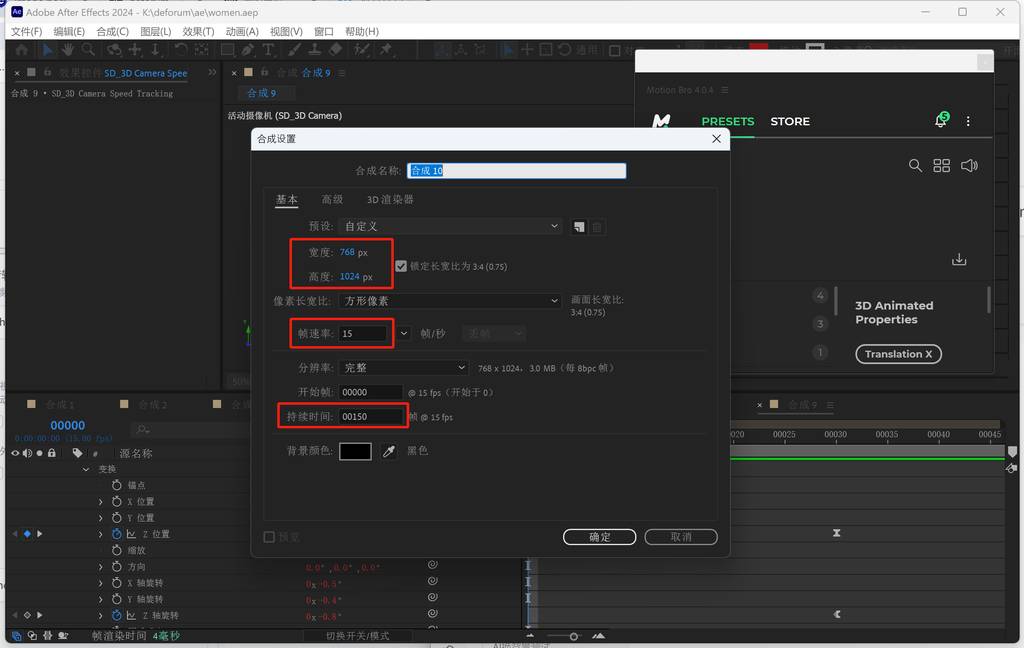Switch to the 高级 tab
Screen dimensions: 1024x648
332,200
